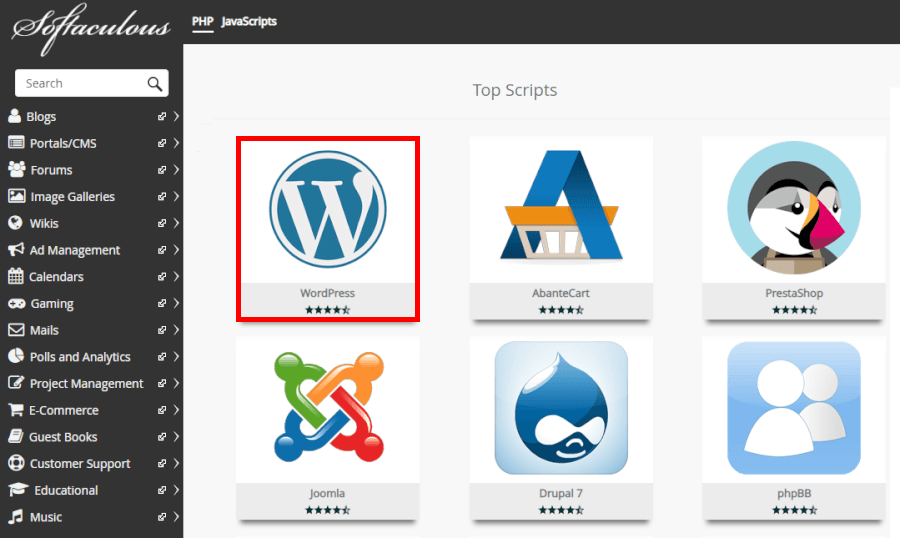Click the WordPress star rating
Screen dimensions: 900x538
tap(328, 310)
